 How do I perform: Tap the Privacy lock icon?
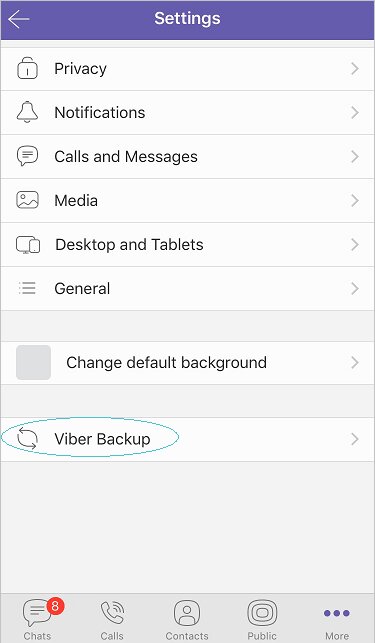pos(27,68)
